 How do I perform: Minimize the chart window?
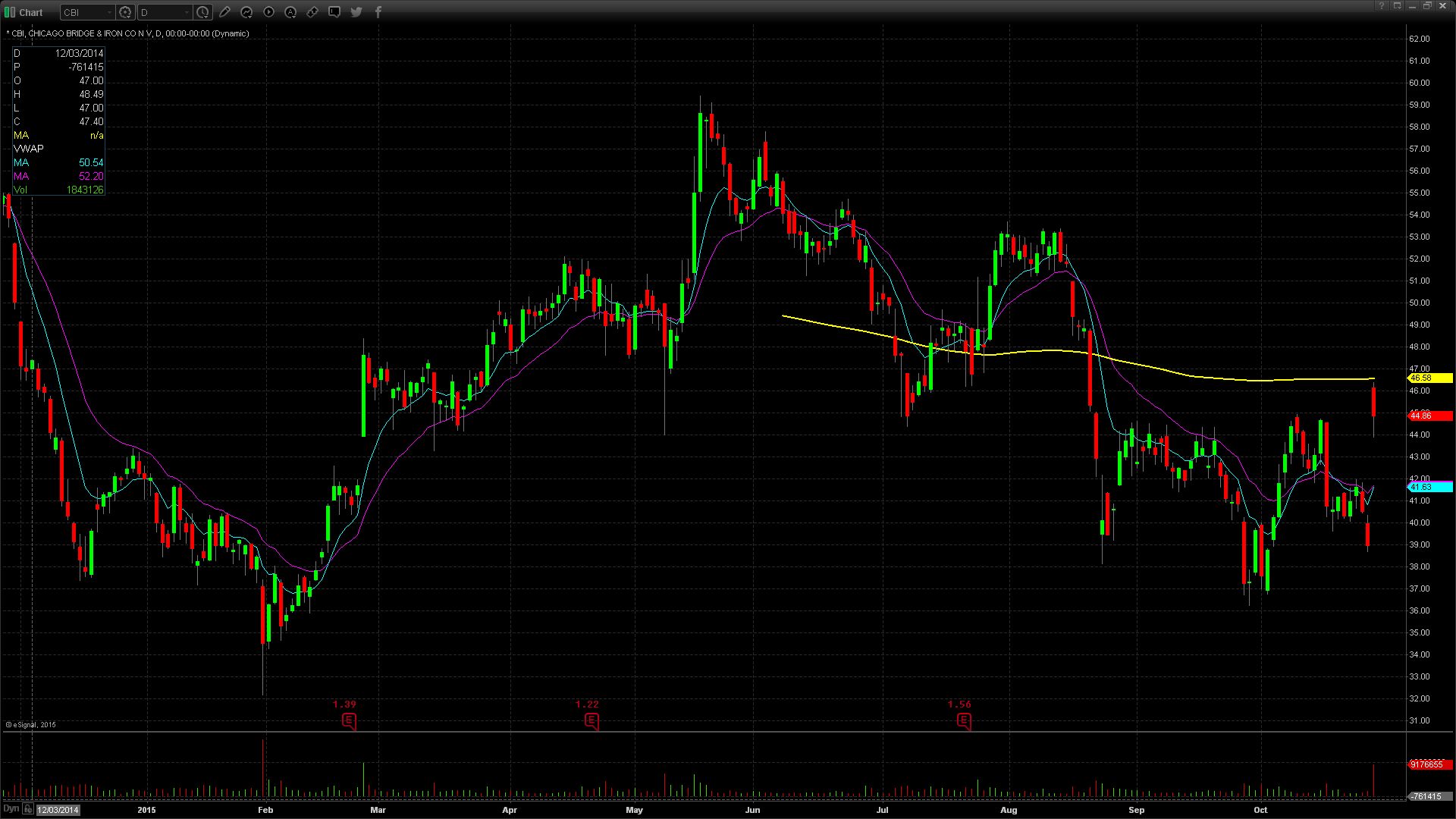pyautogui.click(x=1413, y=6)
